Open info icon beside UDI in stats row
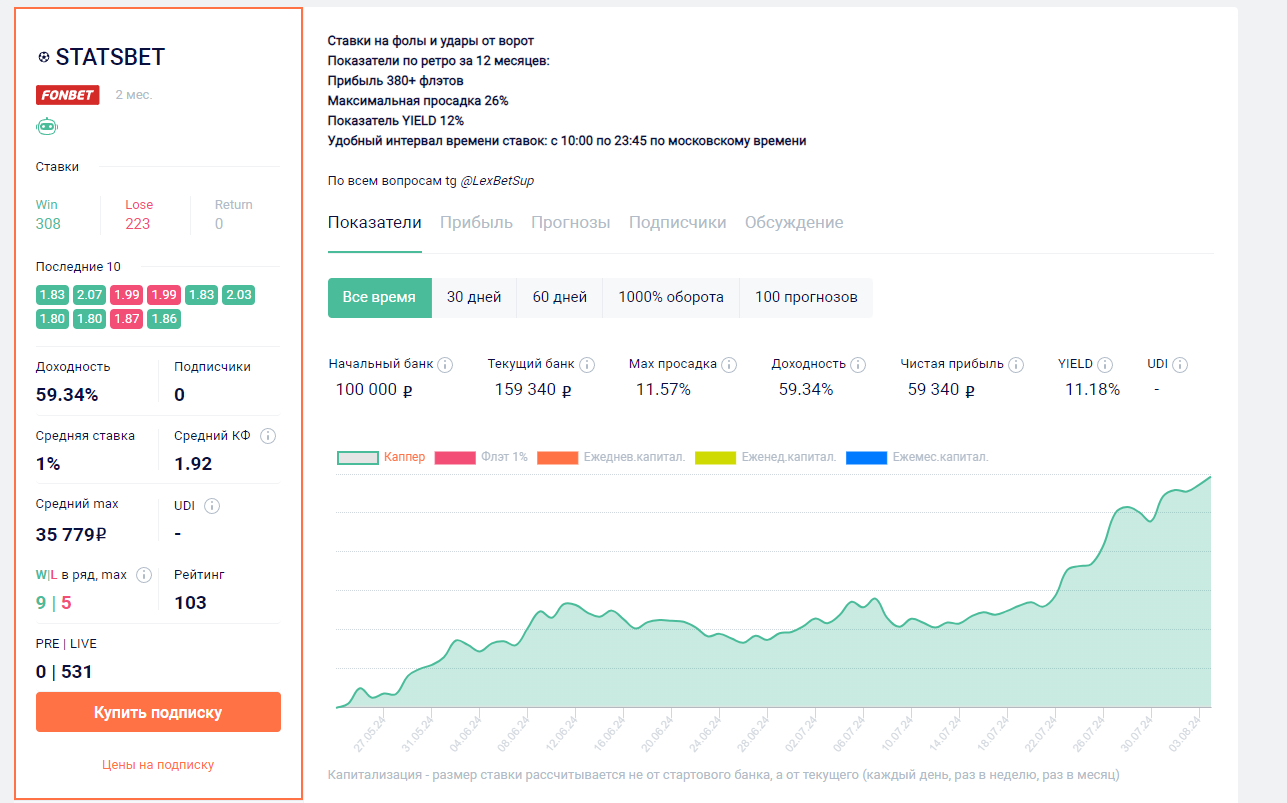1287x803 pixels. (1180, 365)
